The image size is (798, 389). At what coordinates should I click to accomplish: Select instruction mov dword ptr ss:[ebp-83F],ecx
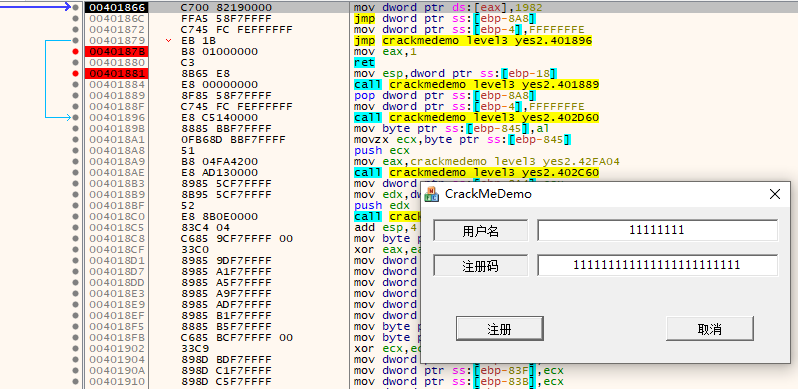(x=459, y=371)
